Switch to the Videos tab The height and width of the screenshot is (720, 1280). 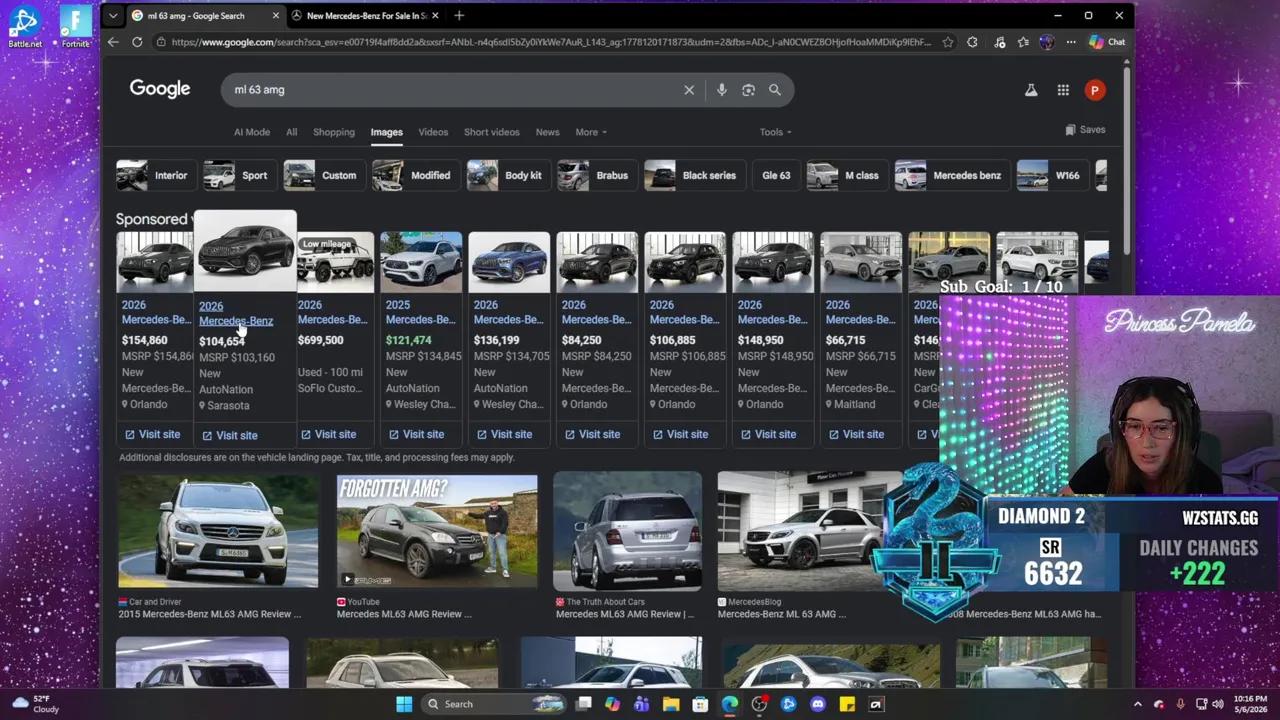point(433,132)
